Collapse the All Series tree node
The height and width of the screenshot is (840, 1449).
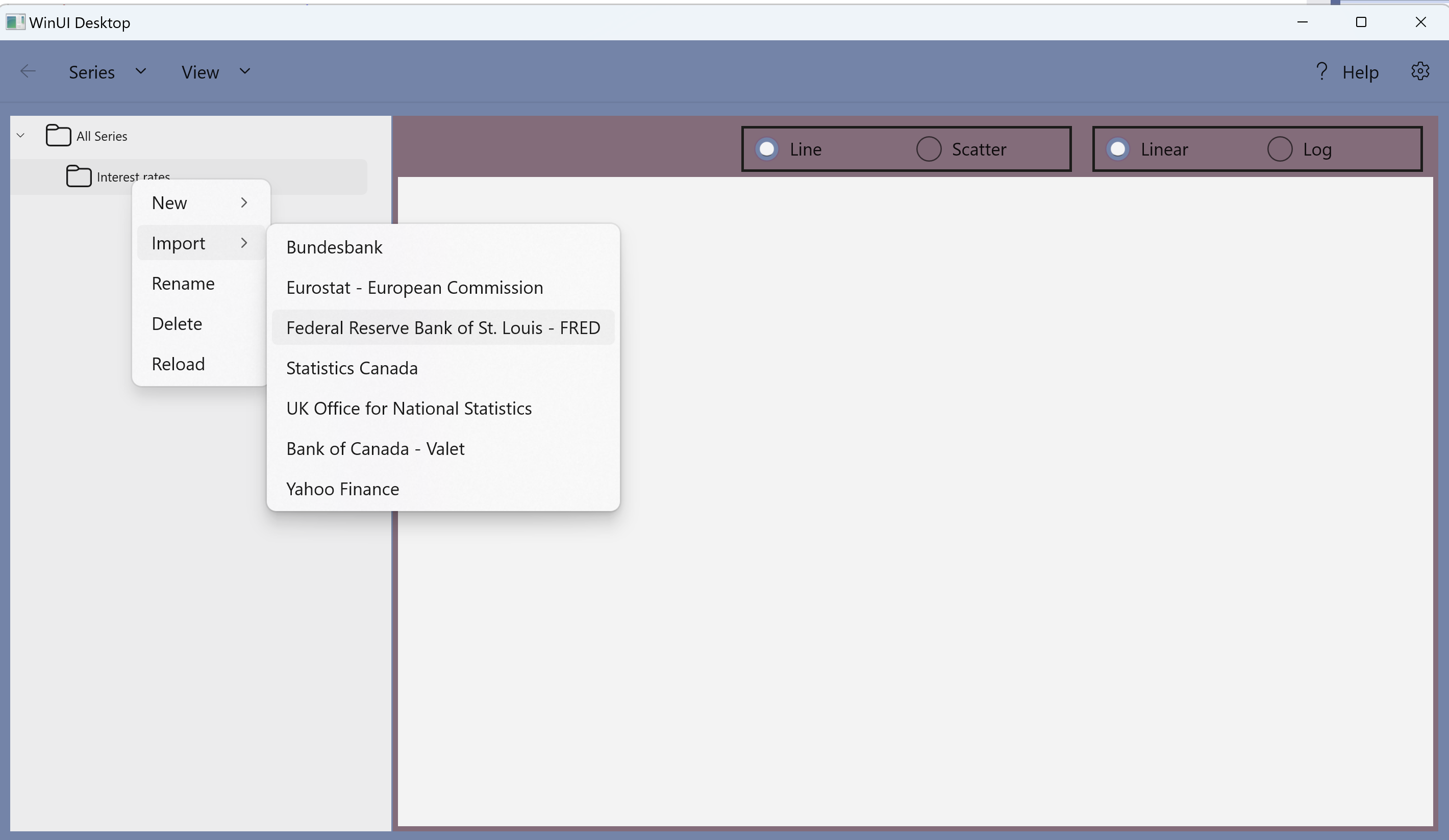21,136
